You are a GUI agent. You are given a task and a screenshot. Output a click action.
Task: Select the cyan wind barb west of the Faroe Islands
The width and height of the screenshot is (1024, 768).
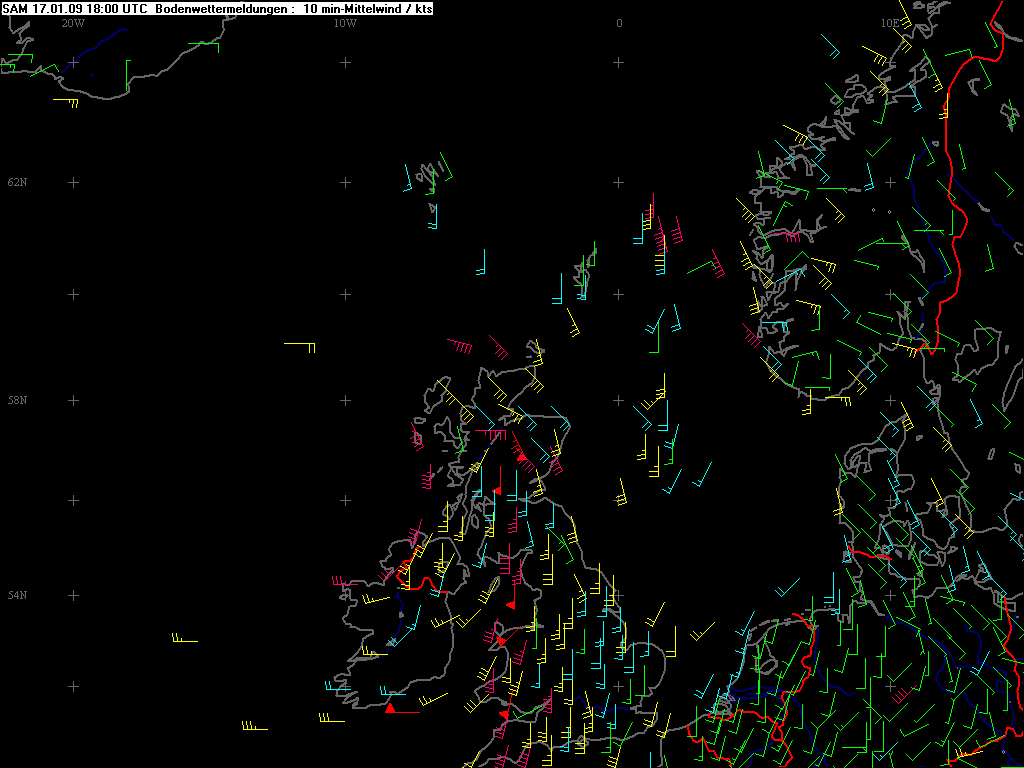click(408, 178)
